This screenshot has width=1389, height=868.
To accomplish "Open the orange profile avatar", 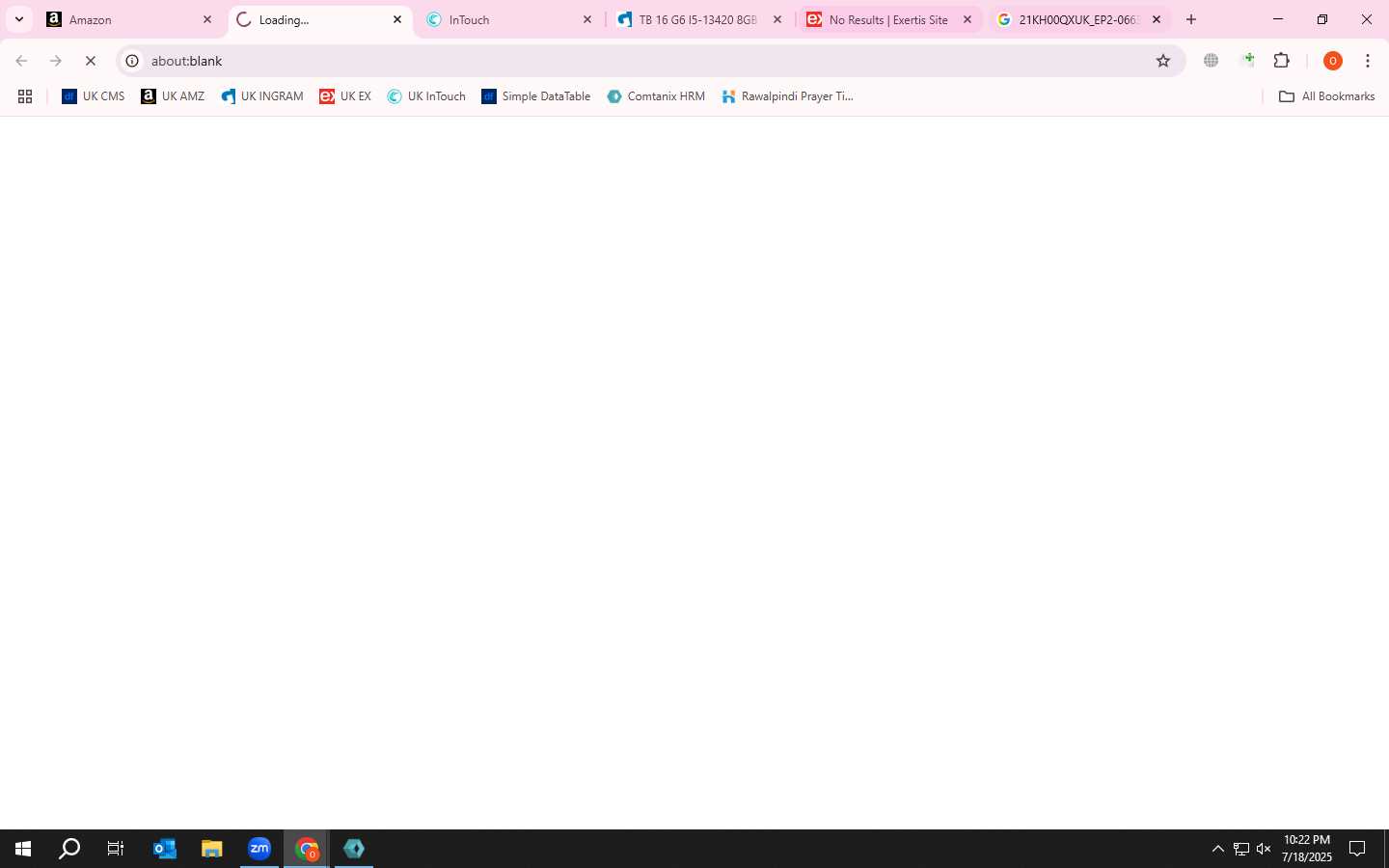I will pyautogui.click(x=1333, y=61).
